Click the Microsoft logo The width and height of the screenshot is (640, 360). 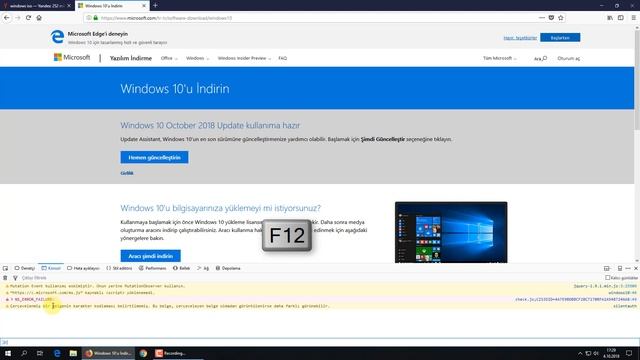click(x=72, y=58)
